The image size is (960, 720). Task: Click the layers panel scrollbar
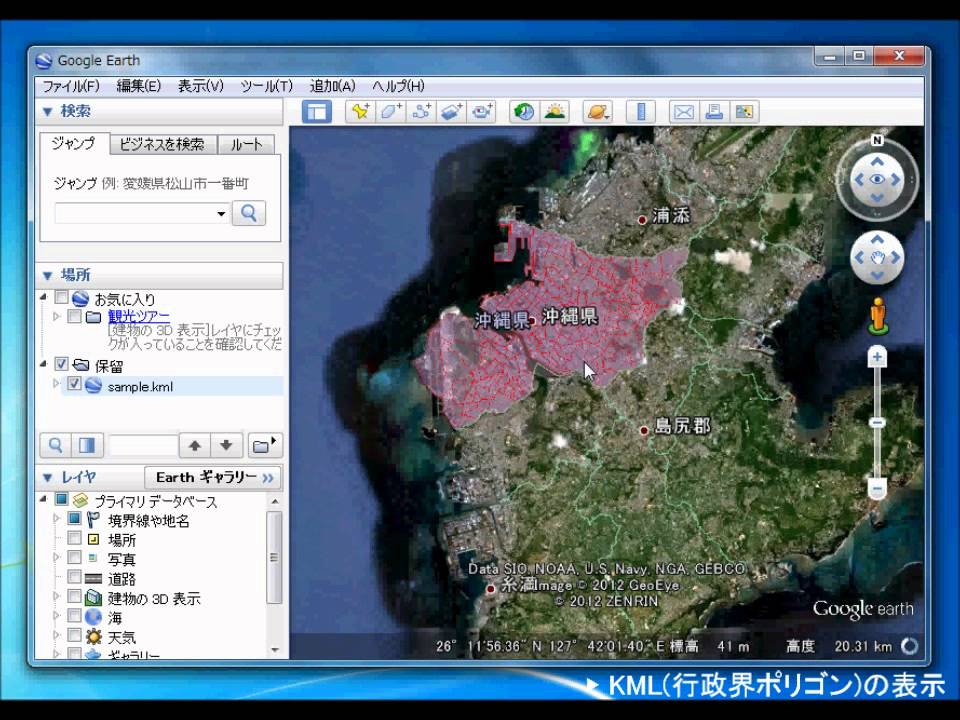coord(275,558)
